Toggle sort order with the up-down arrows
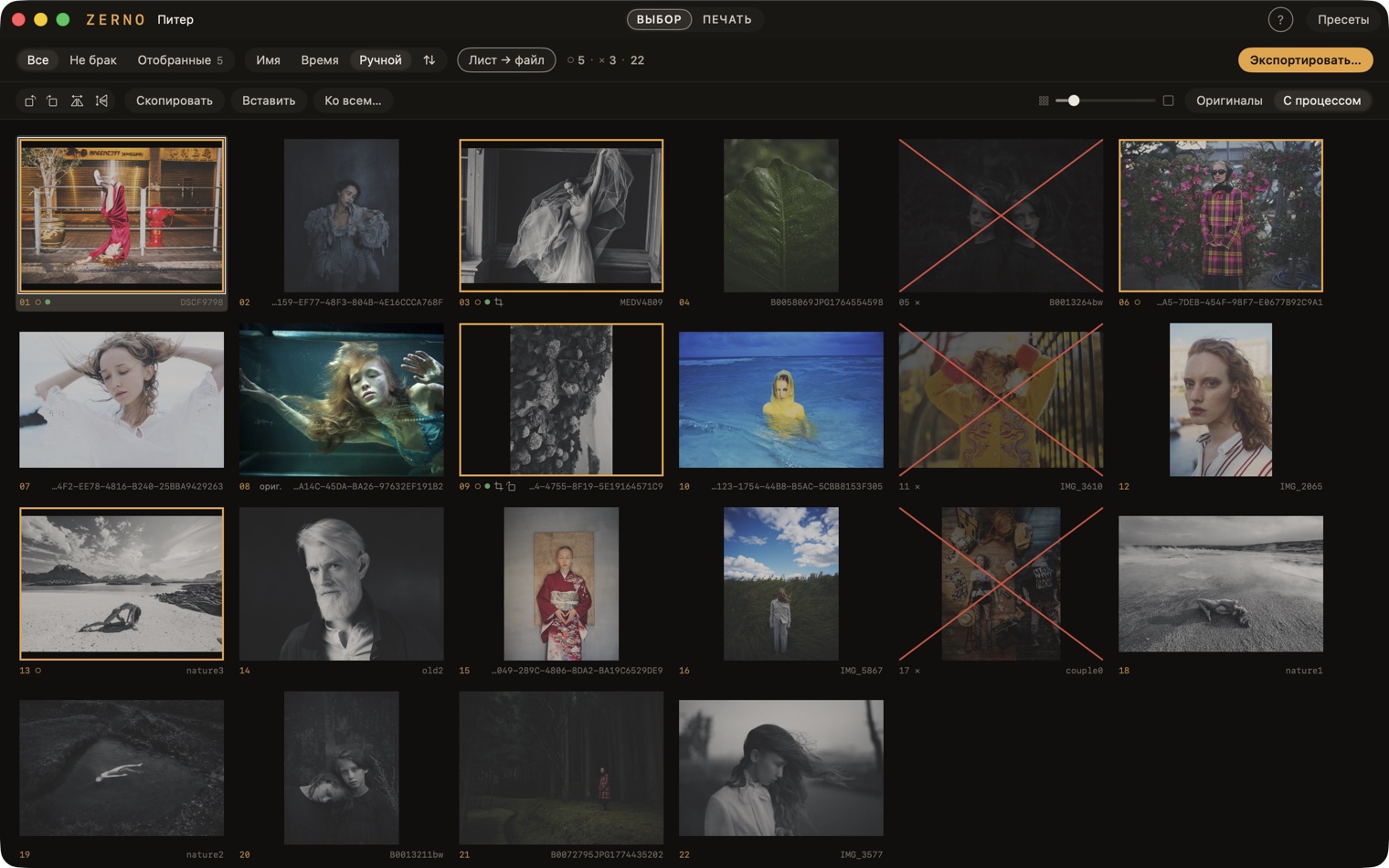 click(429, 60)
